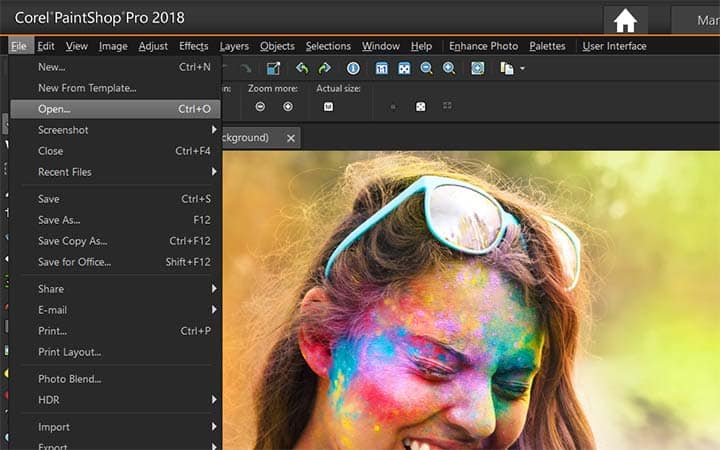Select Open... in the File menu

(x=115, y=109)
